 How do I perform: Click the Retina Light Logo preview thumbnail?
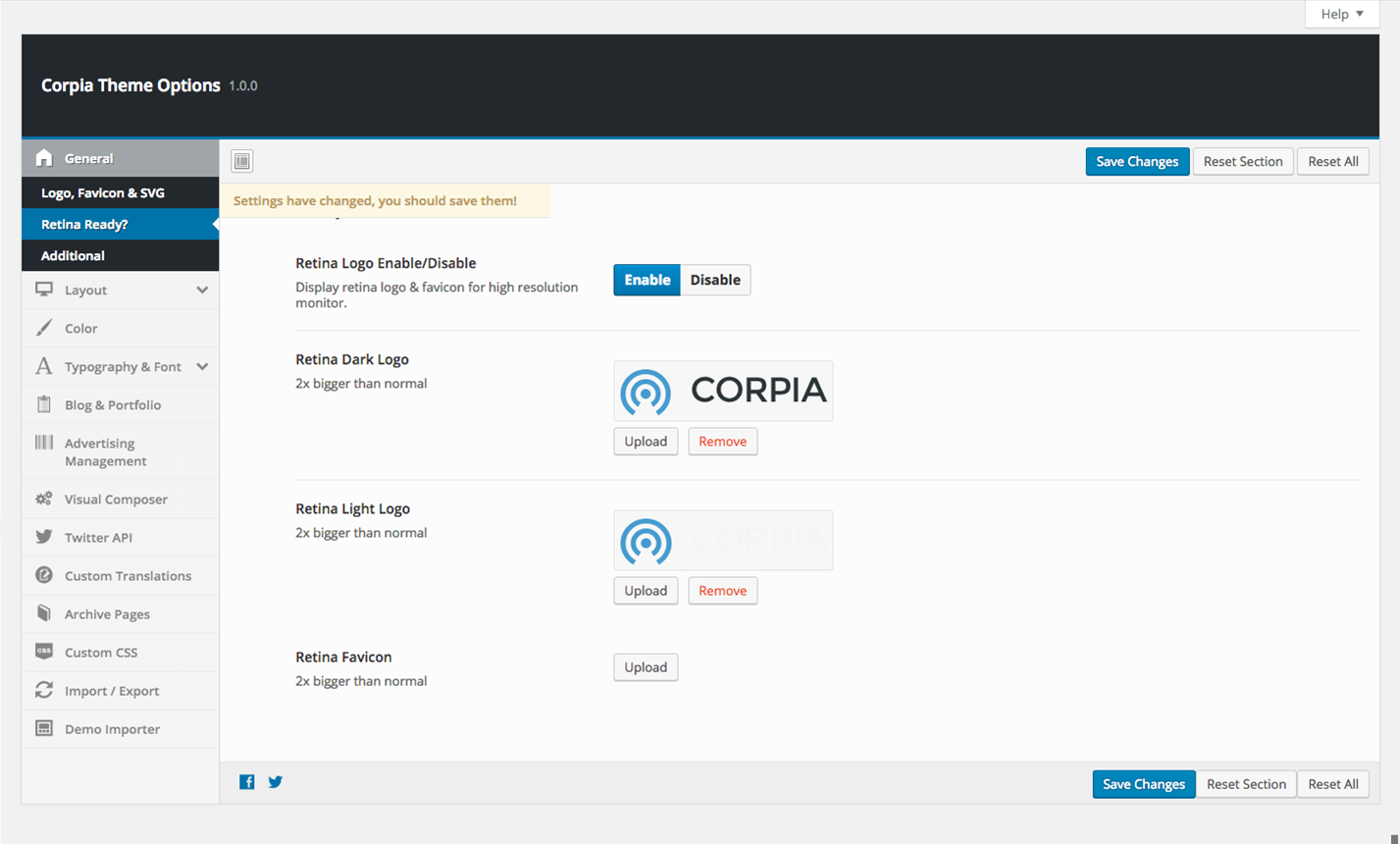[723, 540]
